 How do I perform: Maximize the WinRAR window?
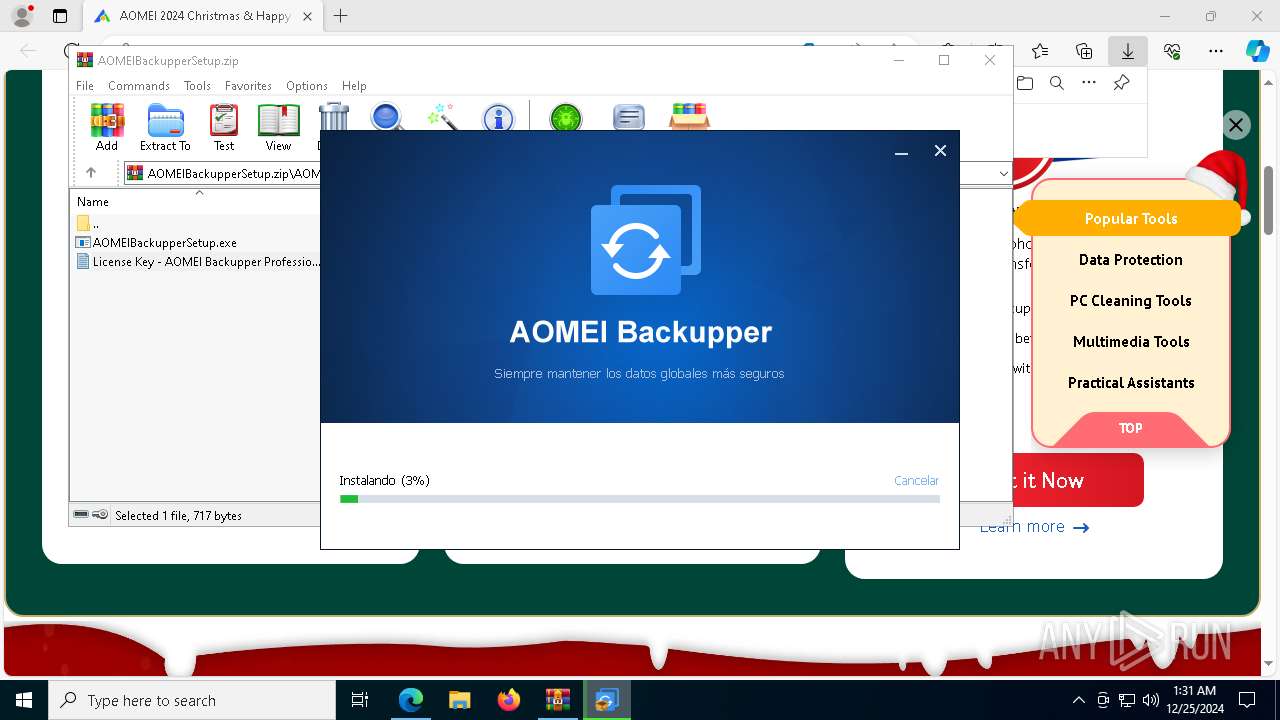(x=944, y=60)
